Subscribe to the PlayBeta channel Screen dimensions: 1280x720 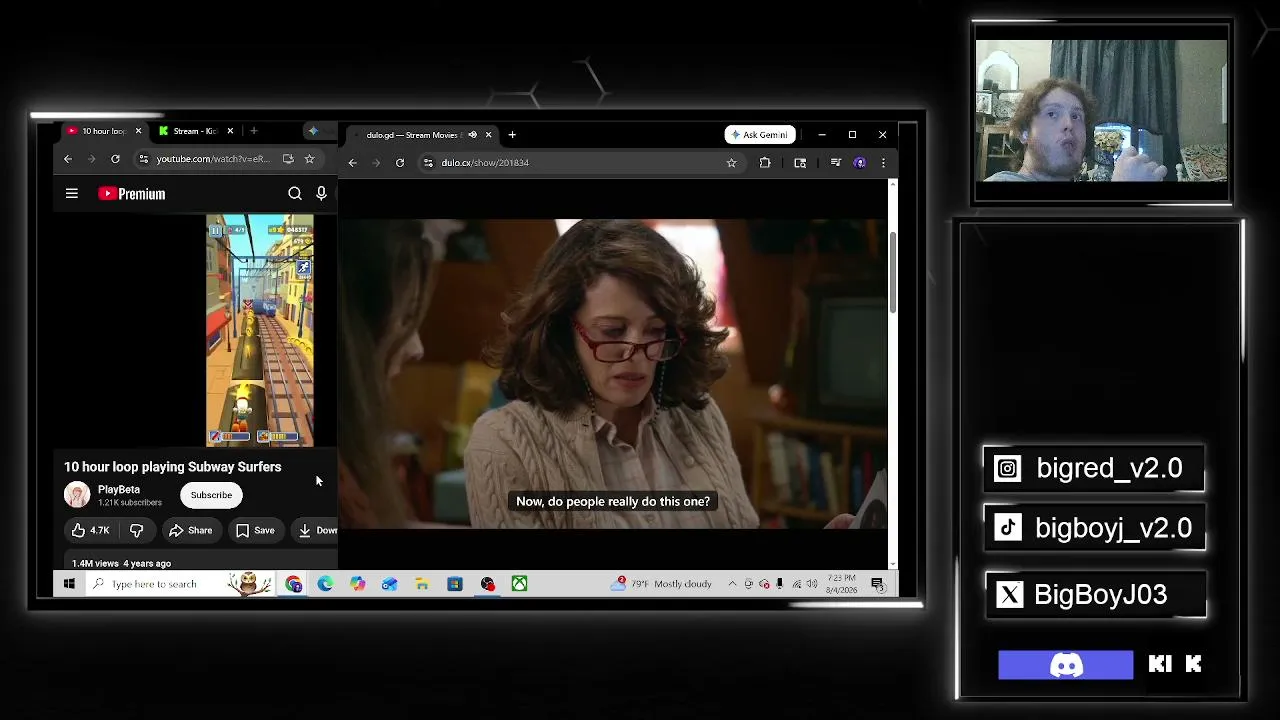click(211, 495)
